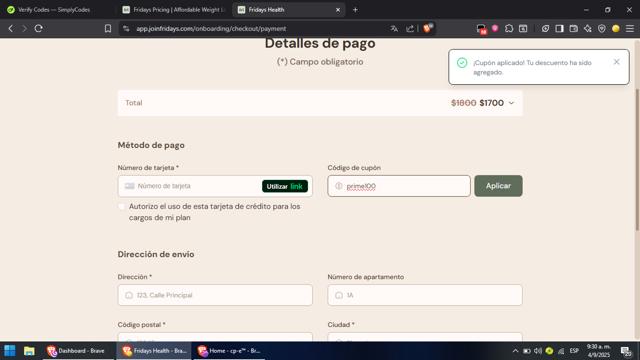Click the address bar URL
Screen dimensions: 640x360
point(211,29)
